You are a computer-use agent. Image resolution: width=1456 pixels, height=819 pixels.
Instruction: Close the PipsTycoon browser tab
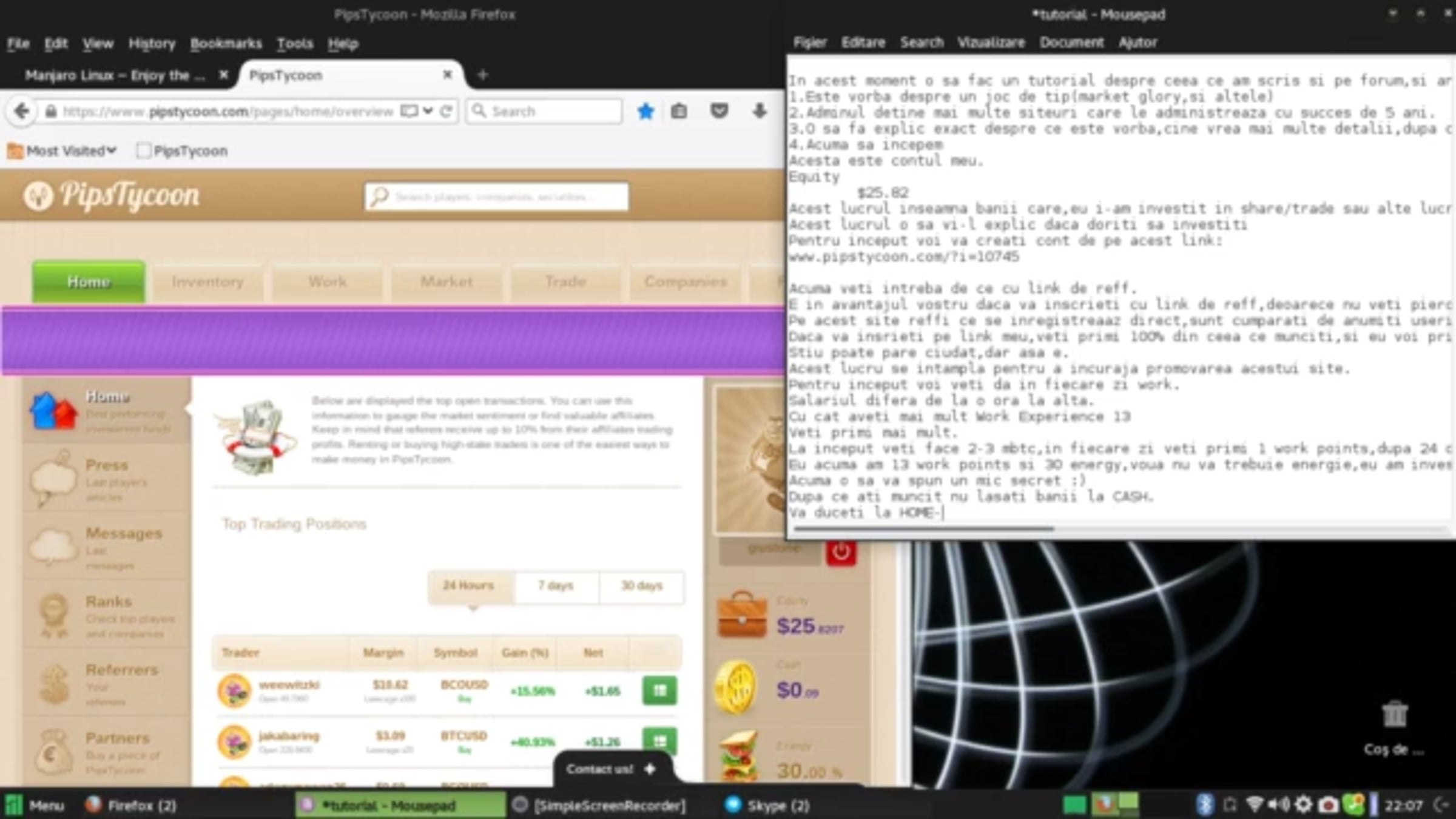tap(447, 75)
